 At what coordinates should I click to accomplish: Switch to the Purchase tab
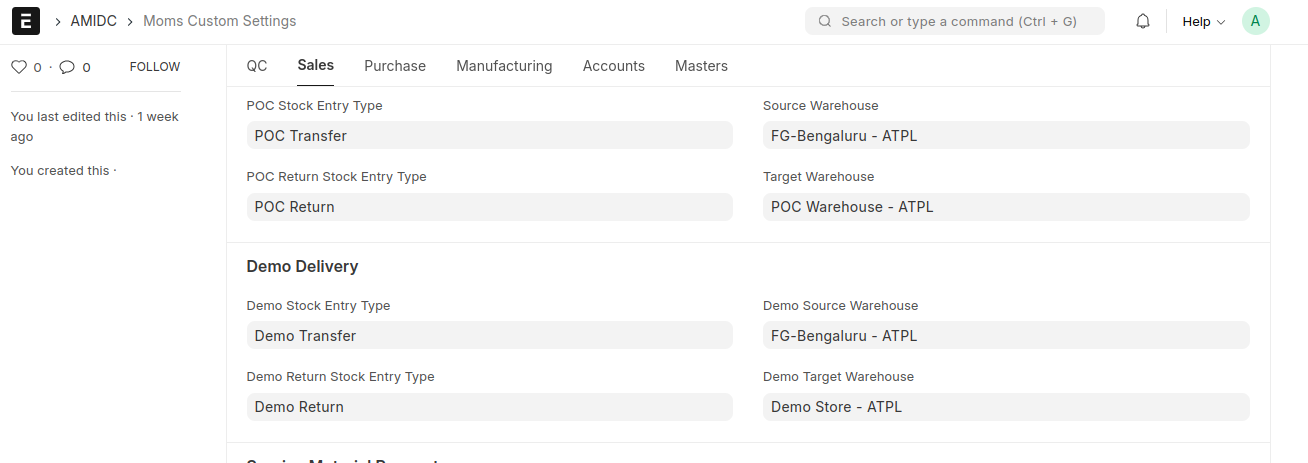tap(395, 66)
